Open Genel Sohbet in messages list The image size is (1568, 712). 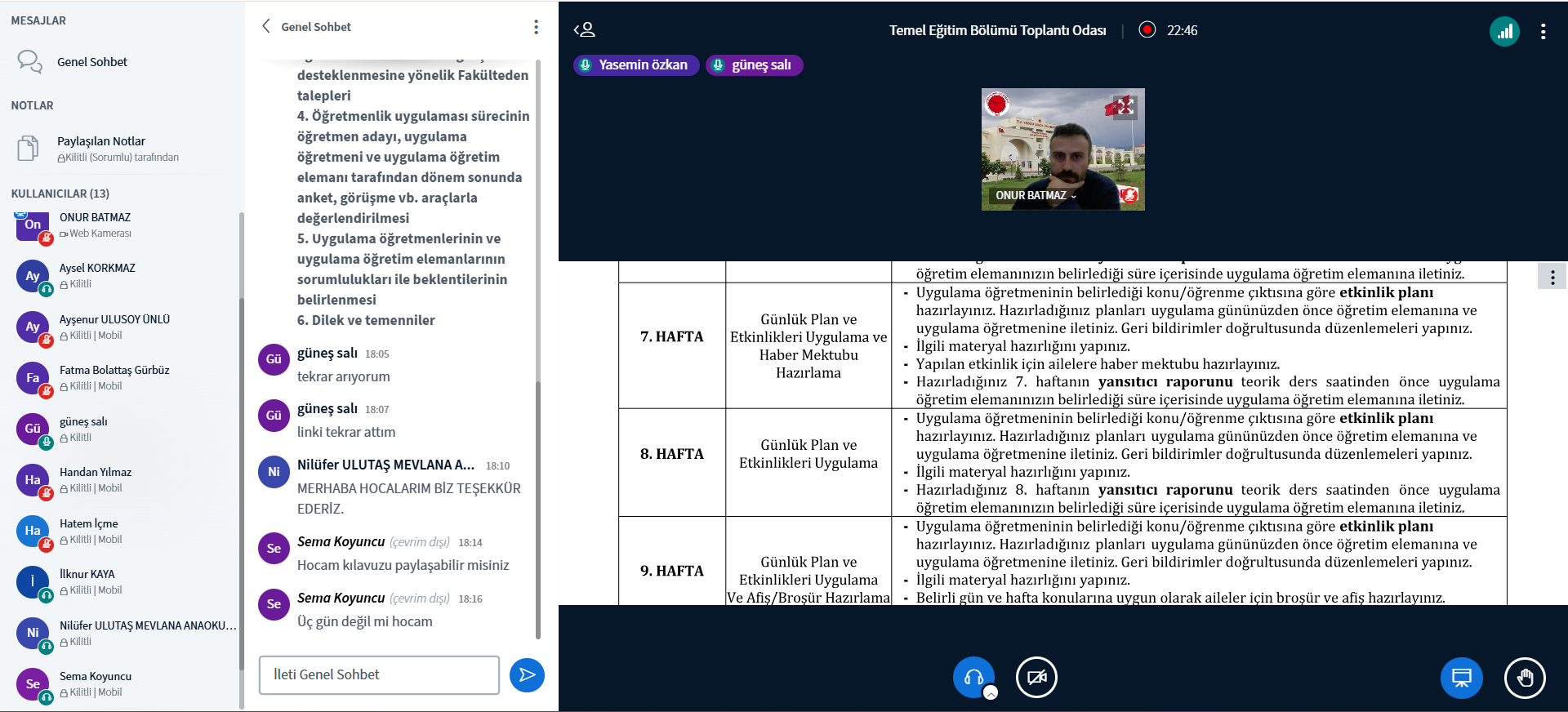[x=91, y=62]
